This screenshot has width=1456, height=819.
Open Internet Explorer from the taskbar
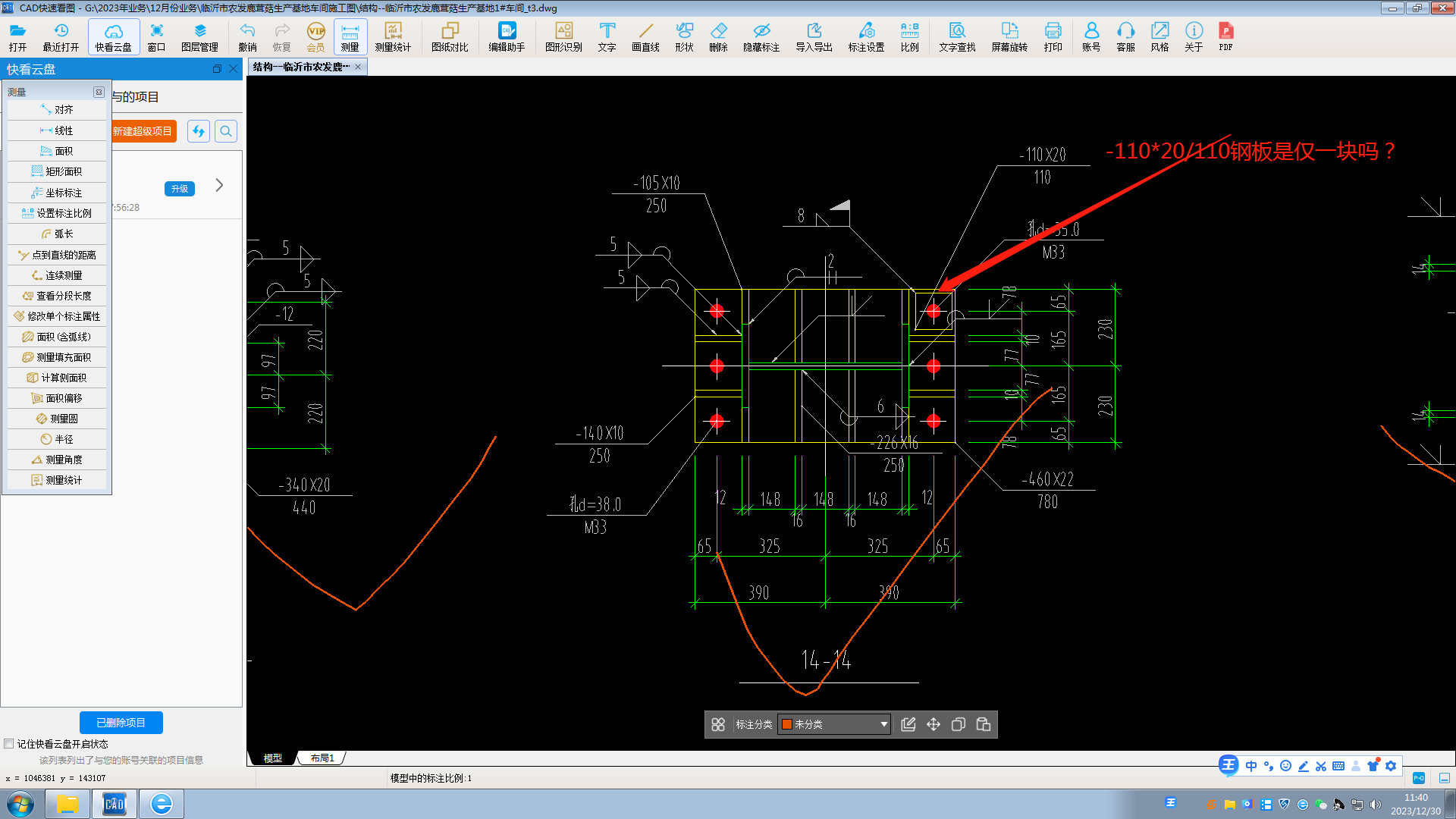point(161,804)
